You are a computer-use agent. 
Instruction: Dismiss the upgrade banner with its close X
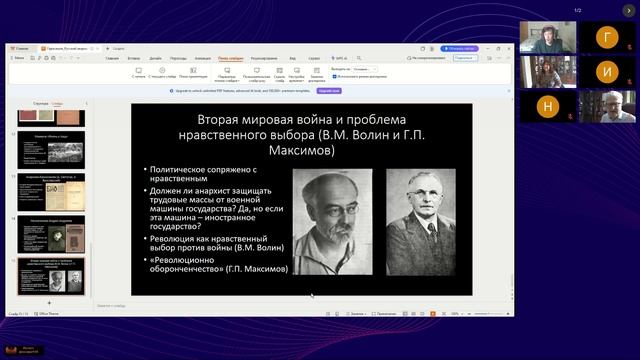click(509, 91)
